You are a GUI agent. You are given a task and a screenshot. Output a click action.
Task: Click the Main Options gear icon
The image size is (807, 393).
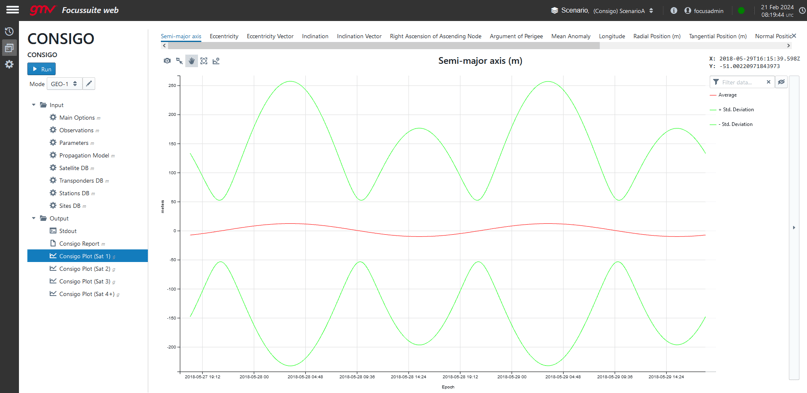(52, 117)
